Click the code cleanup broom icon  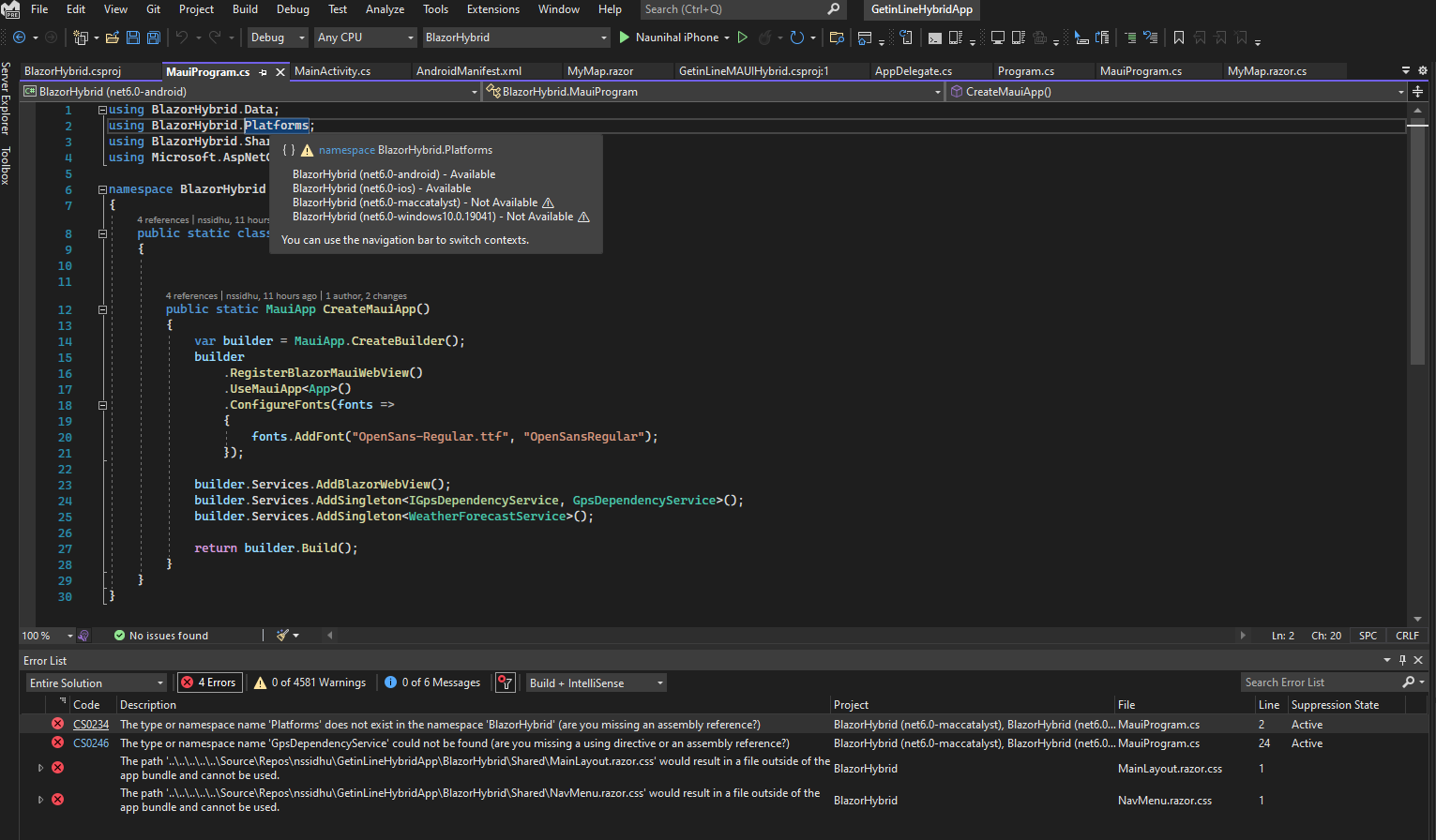[x=282, y=636]
